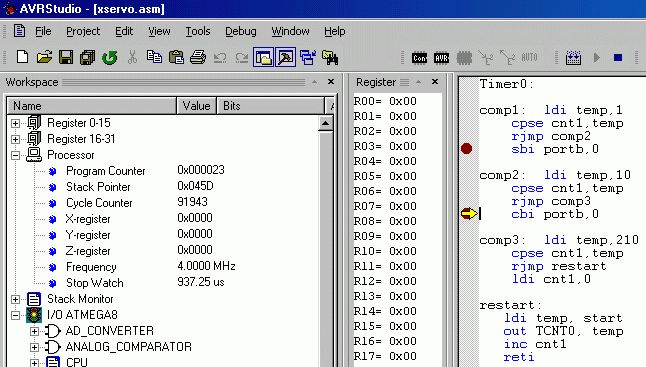Click the Con connect icon in the toolbar
This screenshot has height=367, width=646.
pyautogui.click(x=419, y=58)
